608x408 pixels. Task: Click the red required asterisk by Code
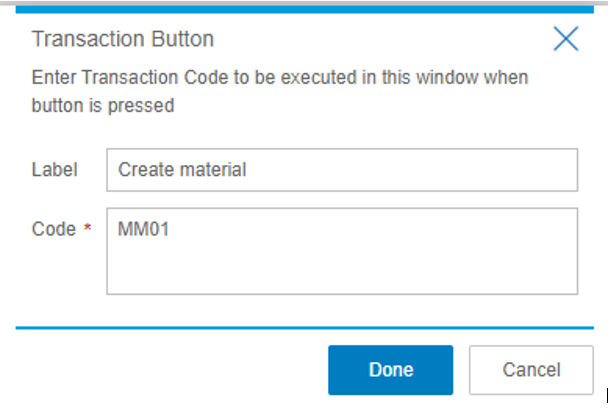(87, 229)
